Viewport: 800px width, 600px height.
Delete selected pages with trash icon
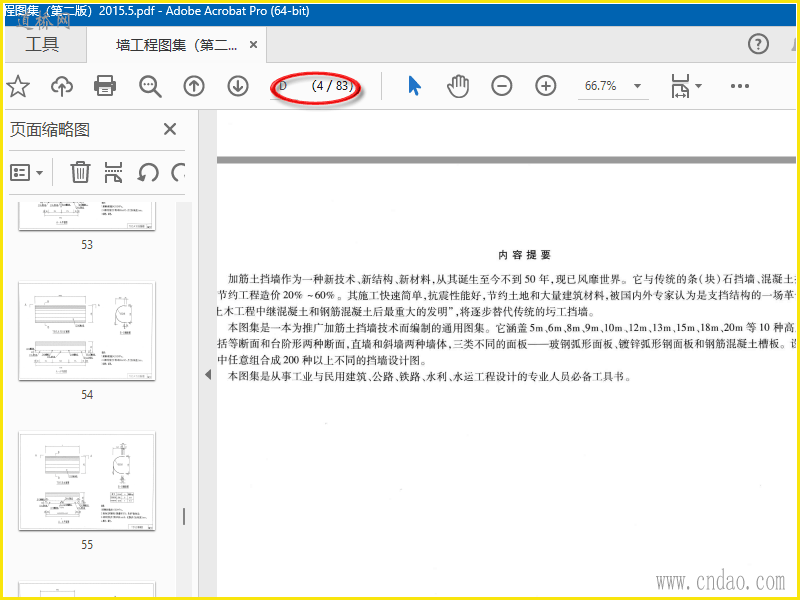click(80, 172)
